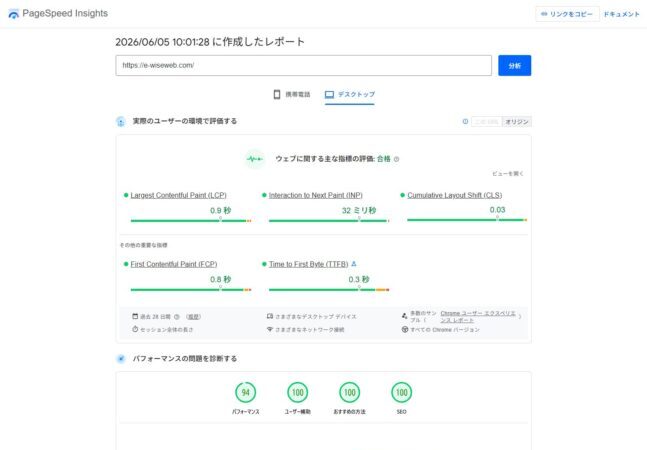Open the First Contentful Paint (FCP) link
The height and width of the screenshot is (450, 647).
coord(174,264)
